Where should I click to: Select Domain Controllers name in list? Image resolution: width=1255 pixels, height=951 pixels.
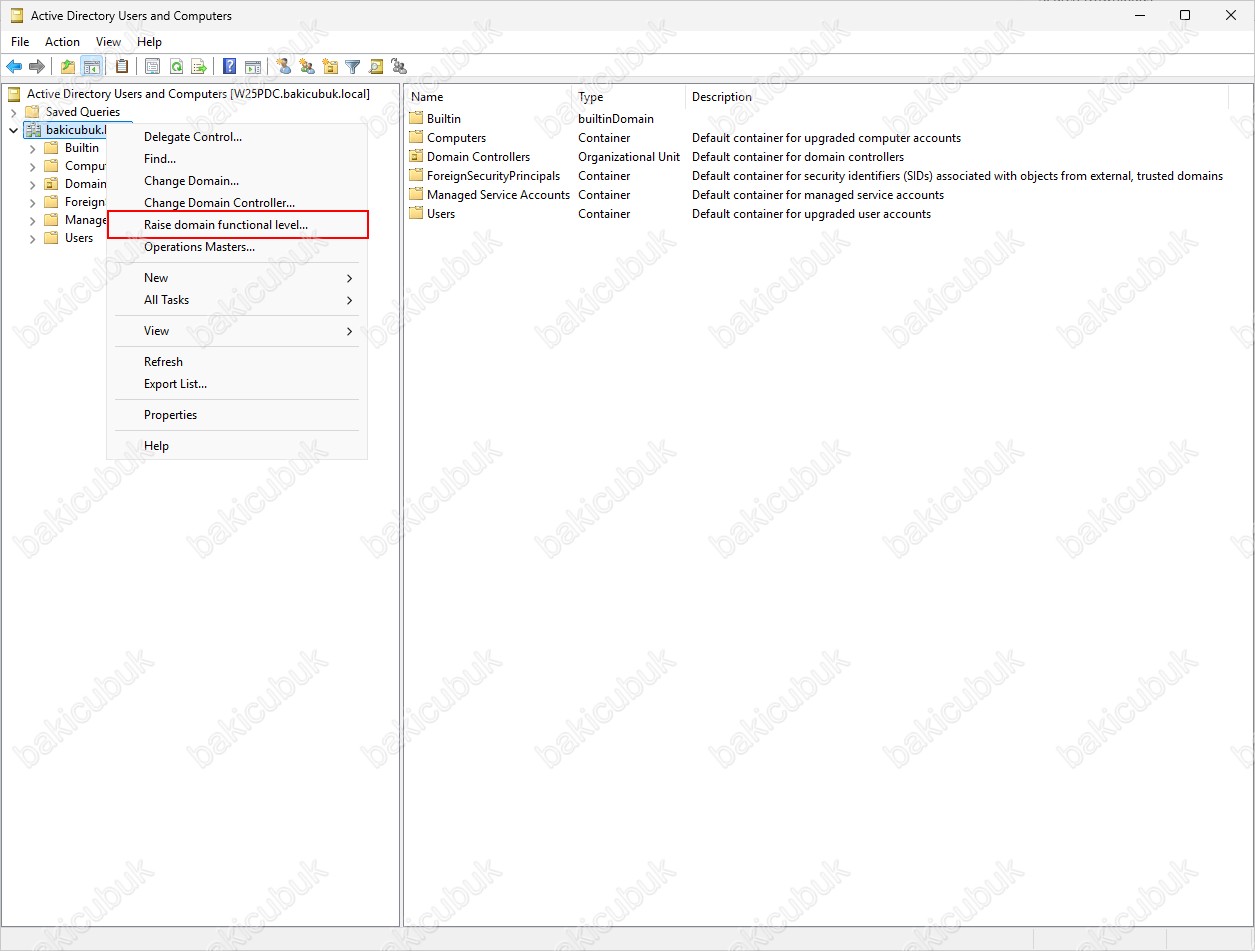coord(478,157)
